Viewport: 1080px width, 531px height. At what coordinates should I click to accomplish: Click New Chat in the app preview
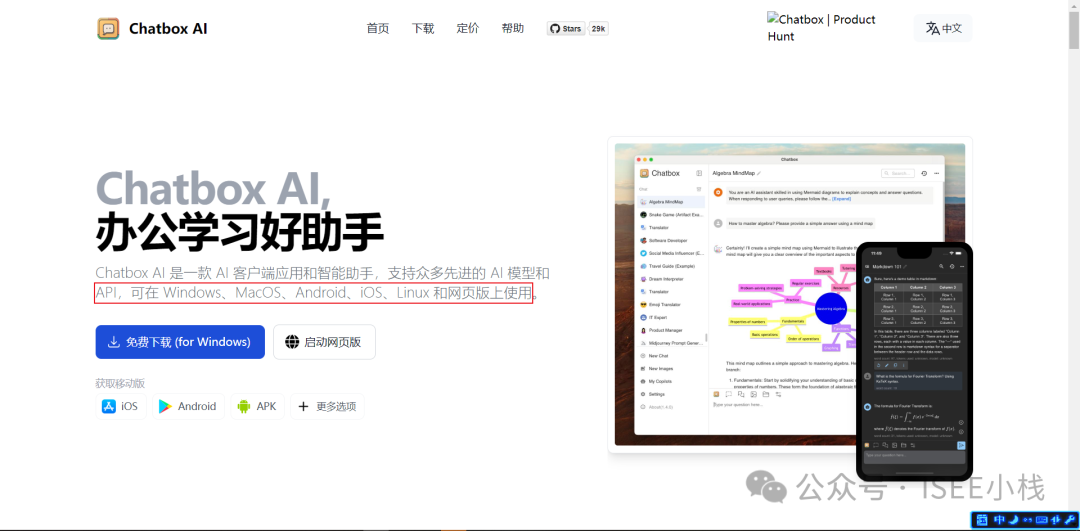[x=672, y=355]
